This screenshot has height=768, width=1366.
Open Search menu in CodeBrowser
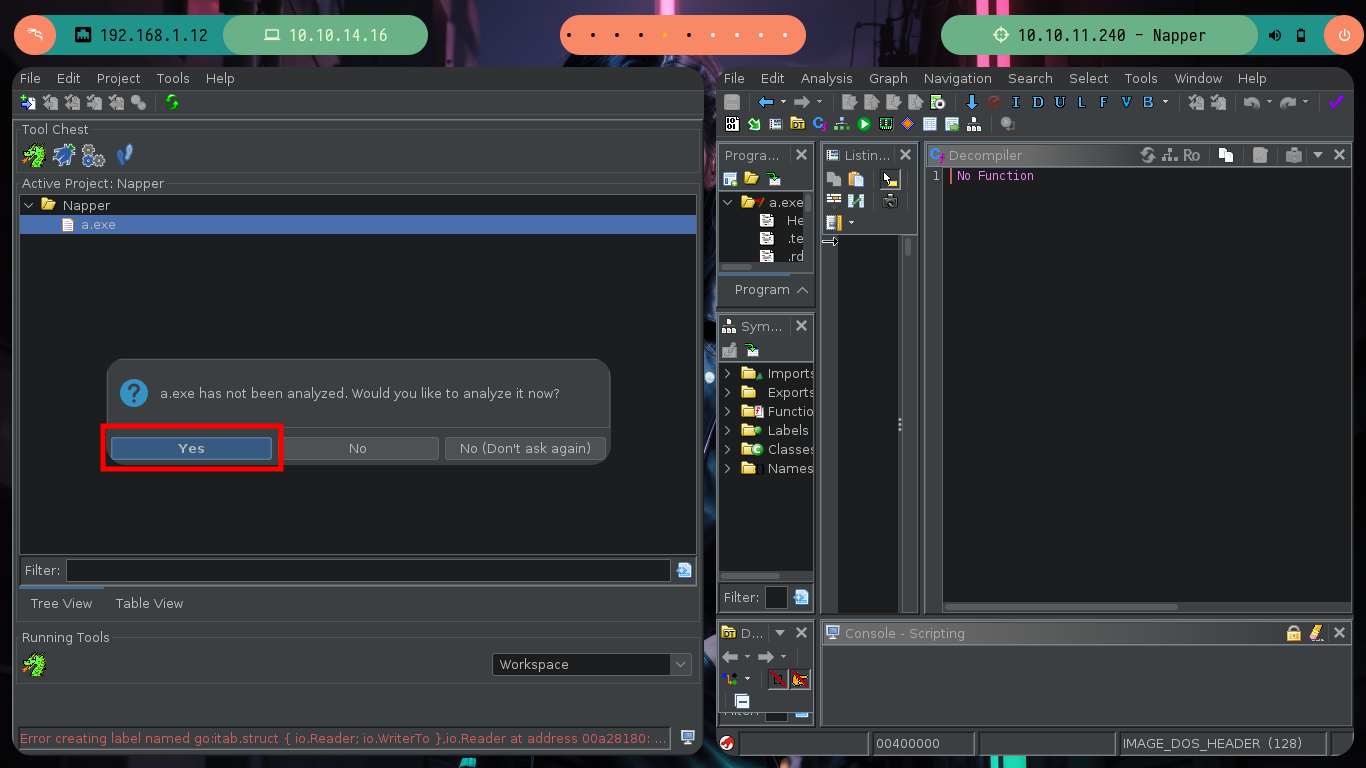1030,78
